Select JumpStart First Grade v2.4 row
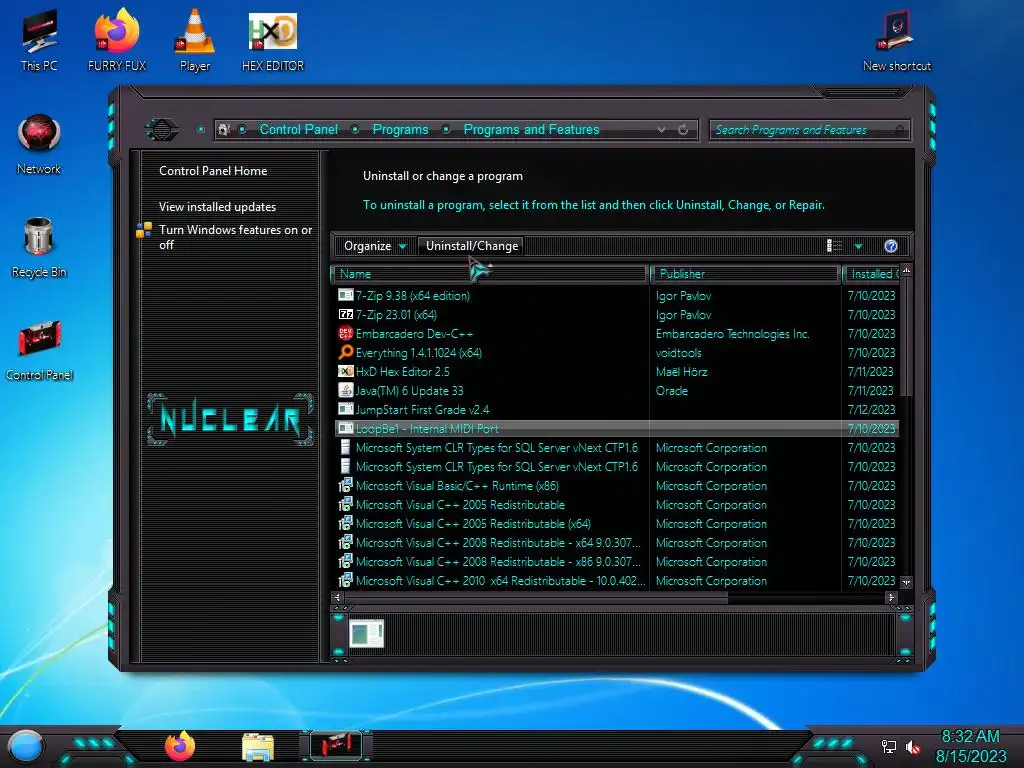The image size is (1024, 768). pos(616,410)
